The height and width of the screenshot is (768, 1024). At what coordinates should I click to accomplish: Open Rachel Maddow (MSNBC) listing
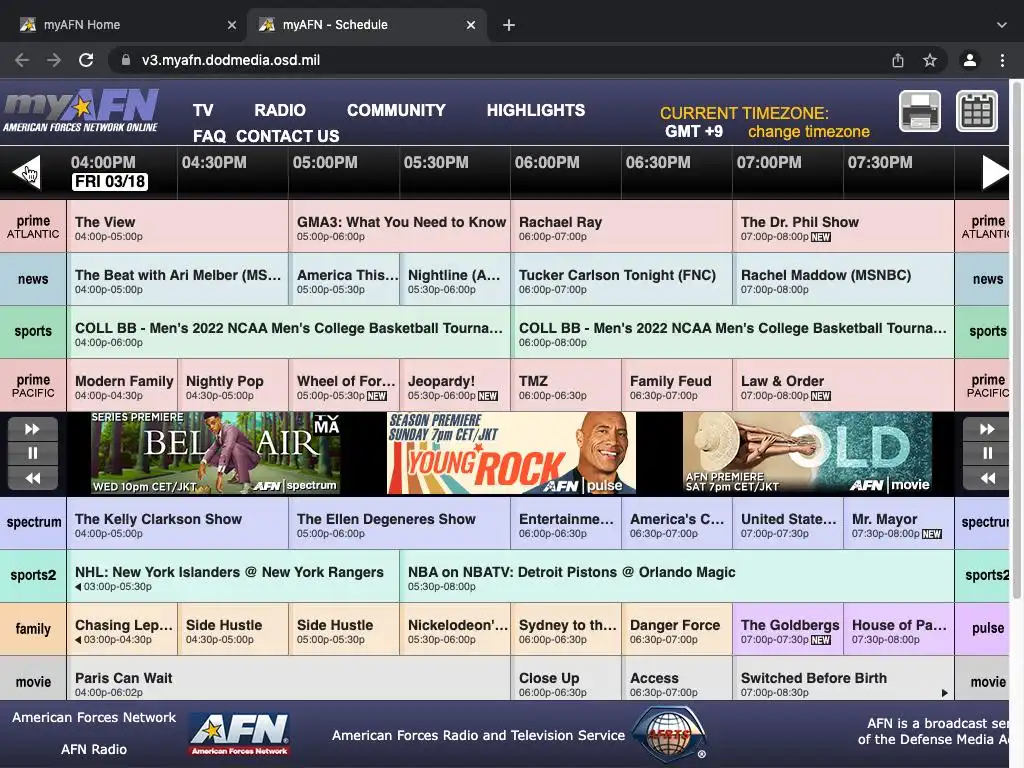tap(843, 280)
